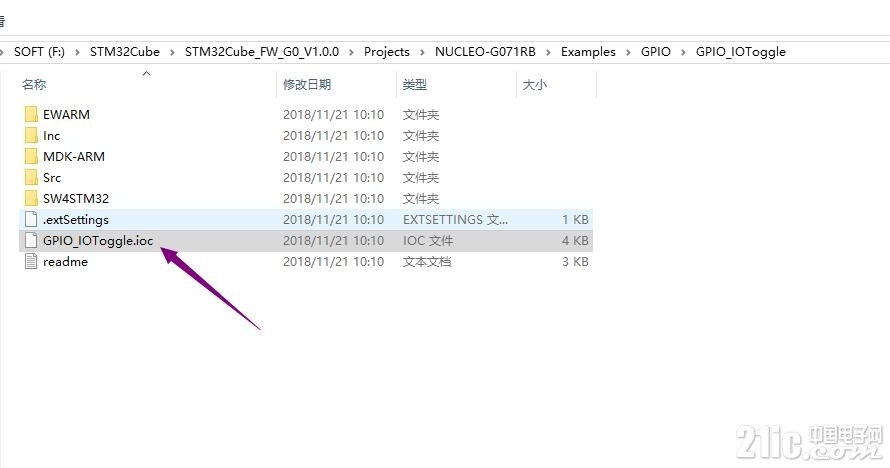890x468 pixels.
Task: Expand the chevron after STM32Cube_FW_G0_V1.0.0
Action: tap(351, 52)
